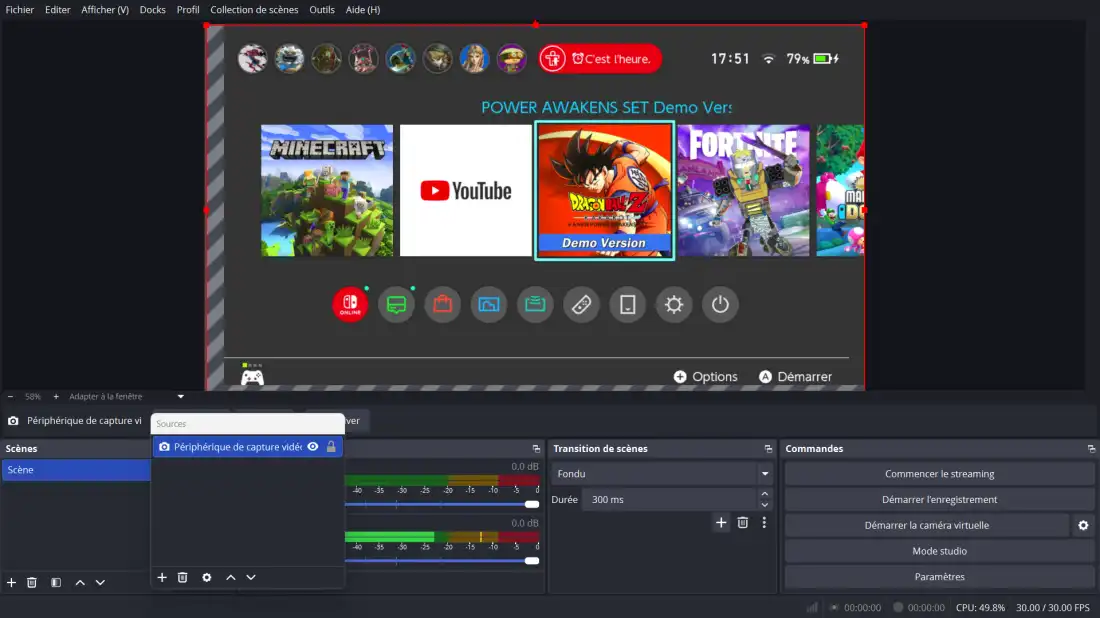Adjust the top audio mixer volume slider
Screen dimensions: 1100x618
(x=531, y=504)
